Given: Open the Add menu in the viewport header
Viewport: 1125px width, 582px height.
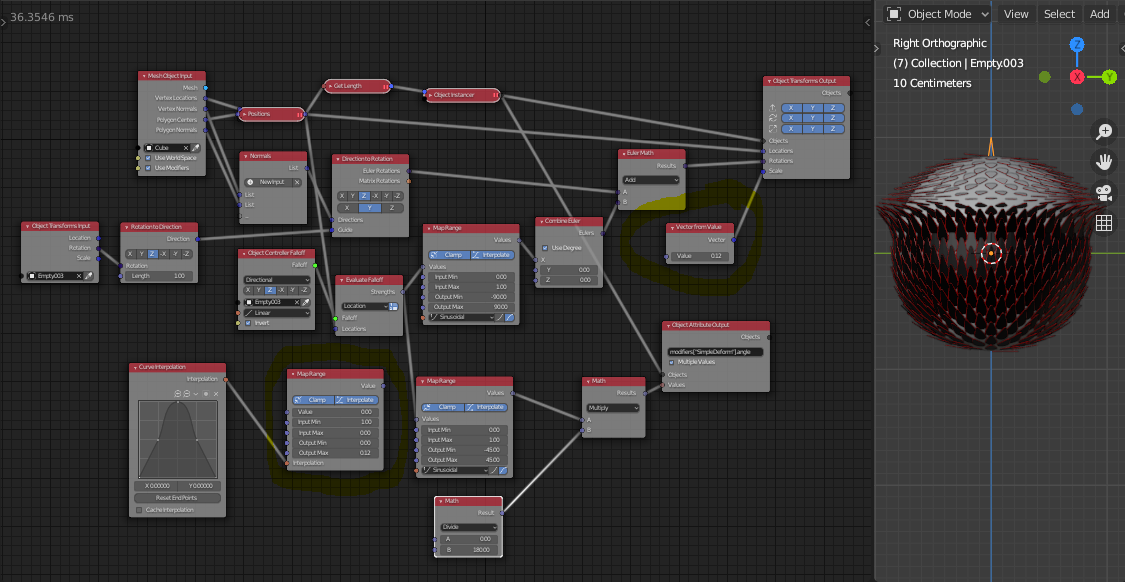Looking at the screenshot, I should tap(1099, 14).
